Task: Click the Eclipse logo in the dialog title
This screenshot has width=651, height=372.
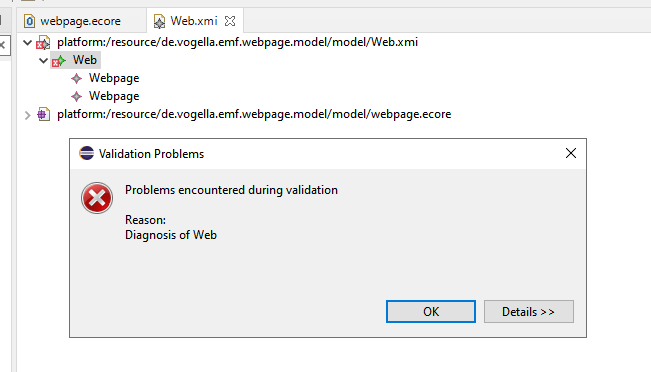Action: tap(86, 153)
